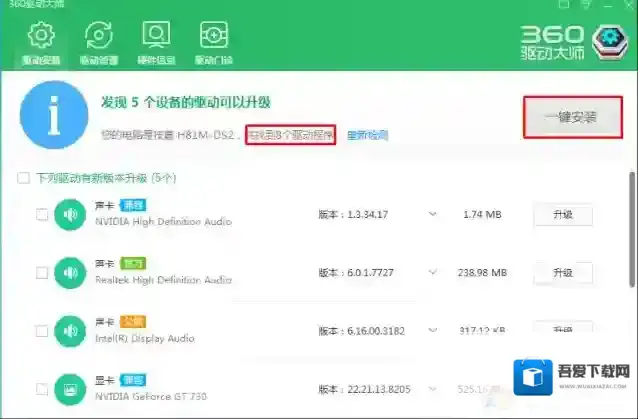Click the 360 驱动大师 logo icon

point(610,43)
